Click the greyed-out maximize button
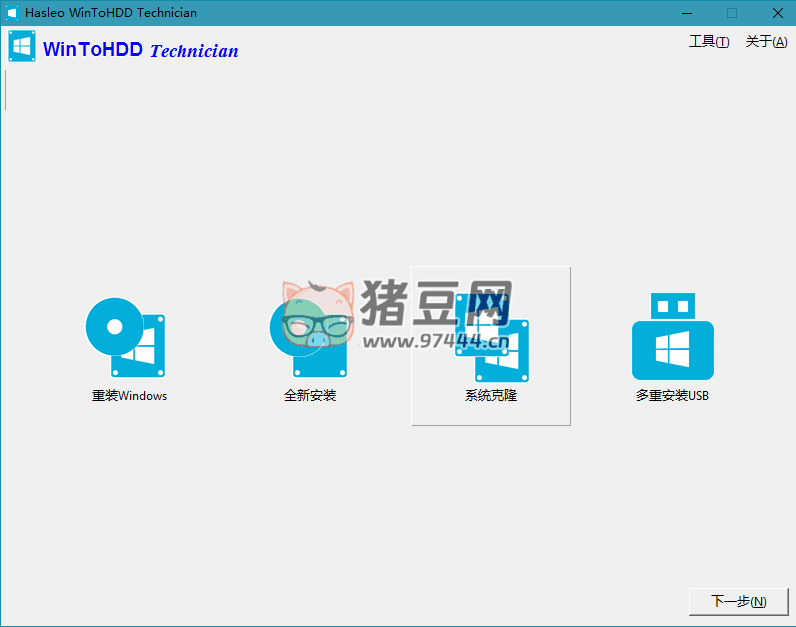The height and width of the screenshot is (627, 796). pyautogui.click(x=731, y=13)
